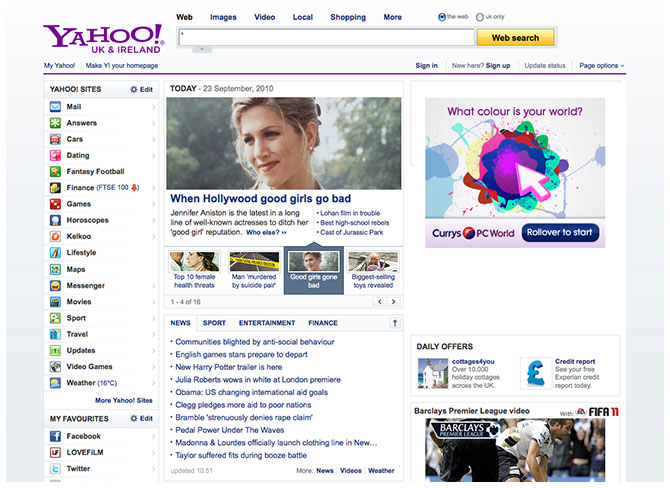Expand the chevron next to Messenger

pos(153,285)
